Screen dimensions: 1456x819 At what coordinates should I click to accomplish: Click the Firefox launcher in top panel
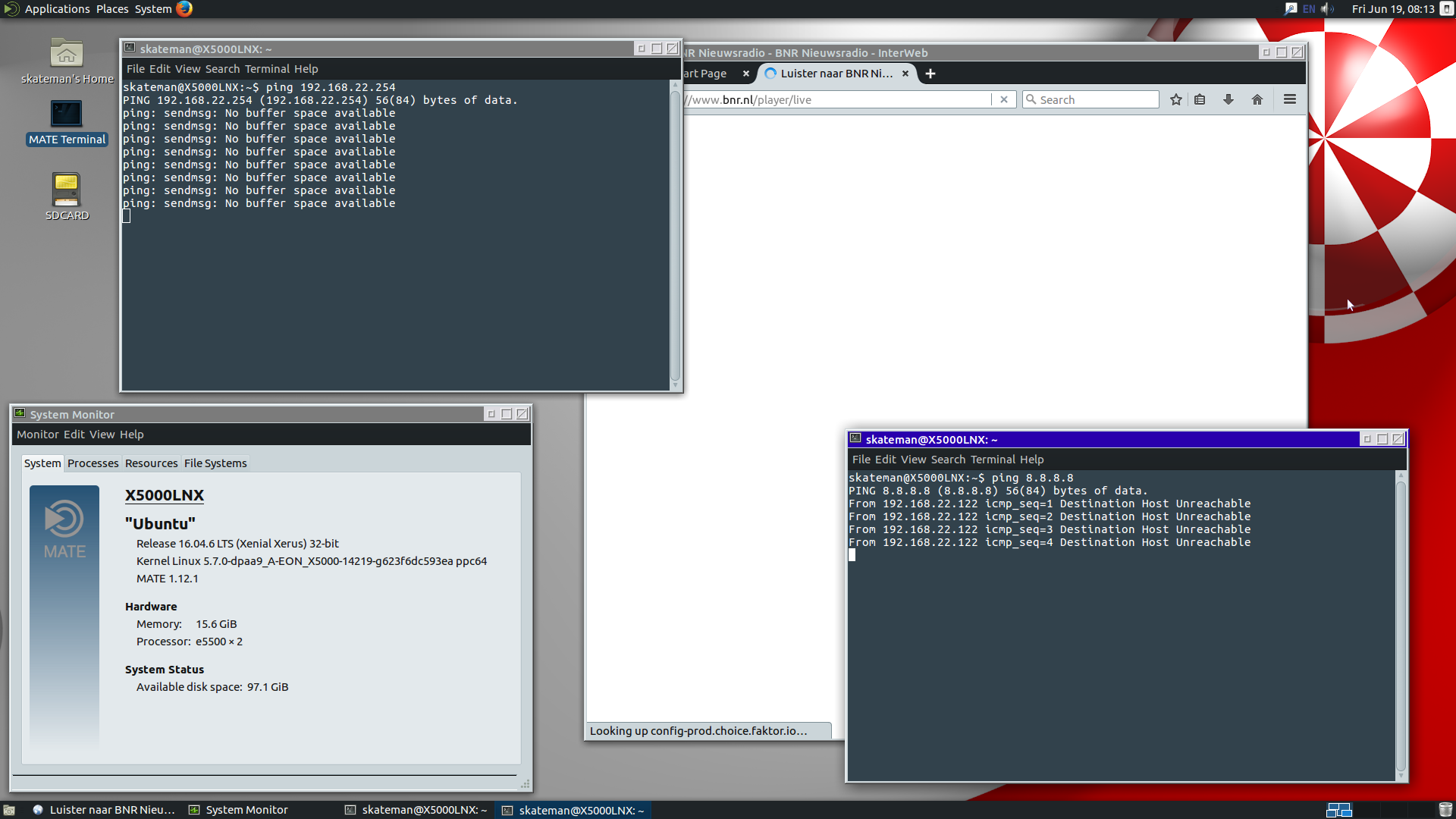(x=184, y=8)
